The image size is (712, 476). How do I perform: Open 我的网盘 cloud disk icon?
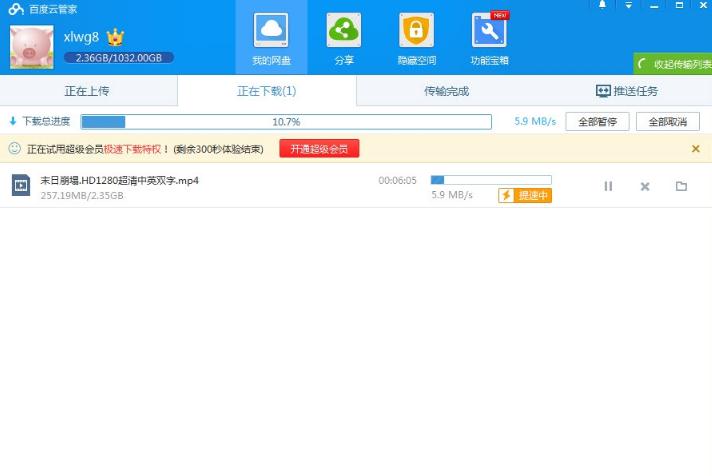point(271,31)
